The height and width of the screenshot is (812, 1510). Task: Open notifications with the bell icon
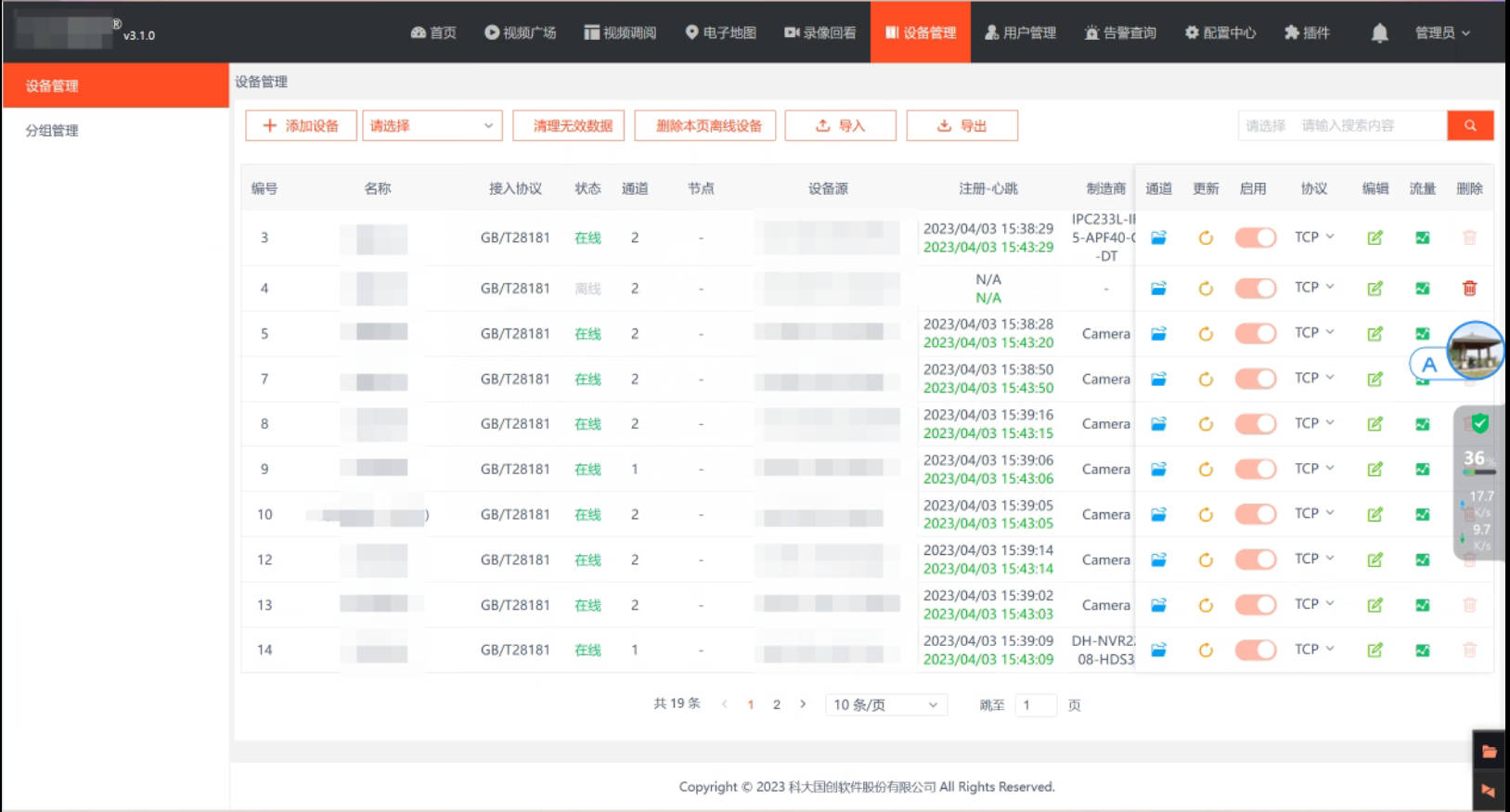(x=1380, y=33)
